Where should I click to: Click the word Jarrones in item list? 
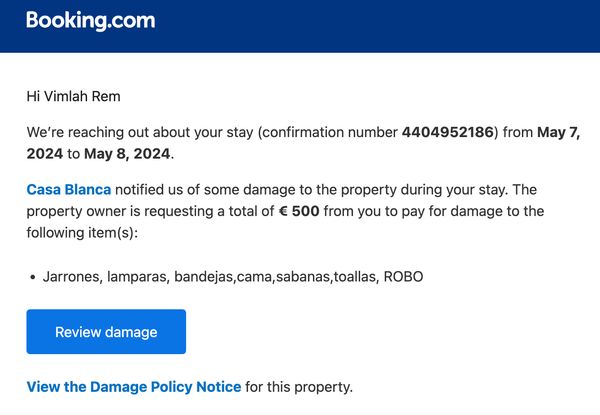(73, 277)
